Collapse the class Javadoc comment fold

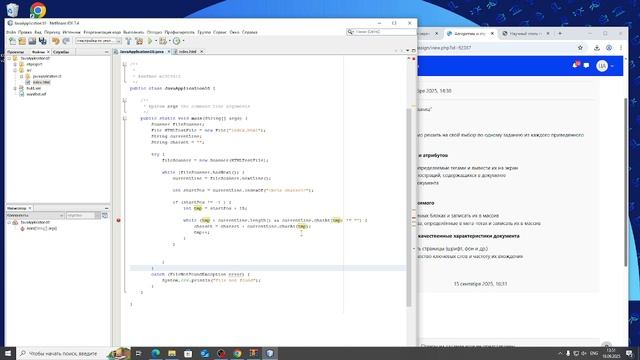[x=124, y=64]
